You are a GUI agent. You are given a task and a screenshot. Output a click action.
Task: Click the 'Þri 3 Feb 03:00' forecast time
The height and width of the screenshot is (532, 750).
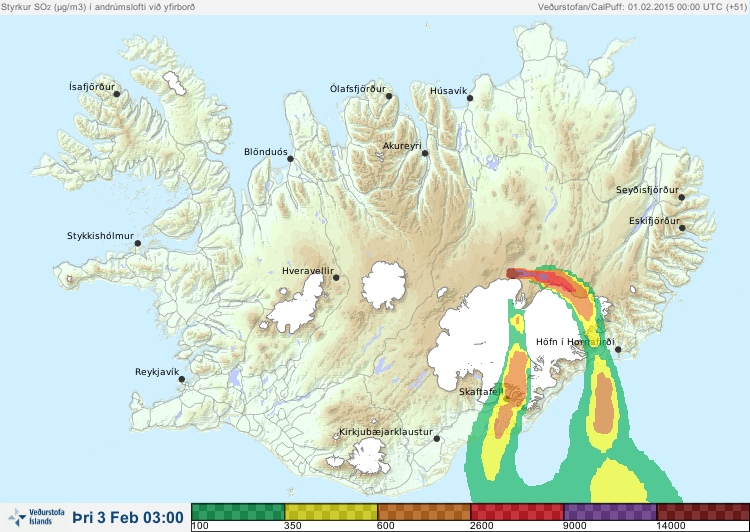[128, 518]
